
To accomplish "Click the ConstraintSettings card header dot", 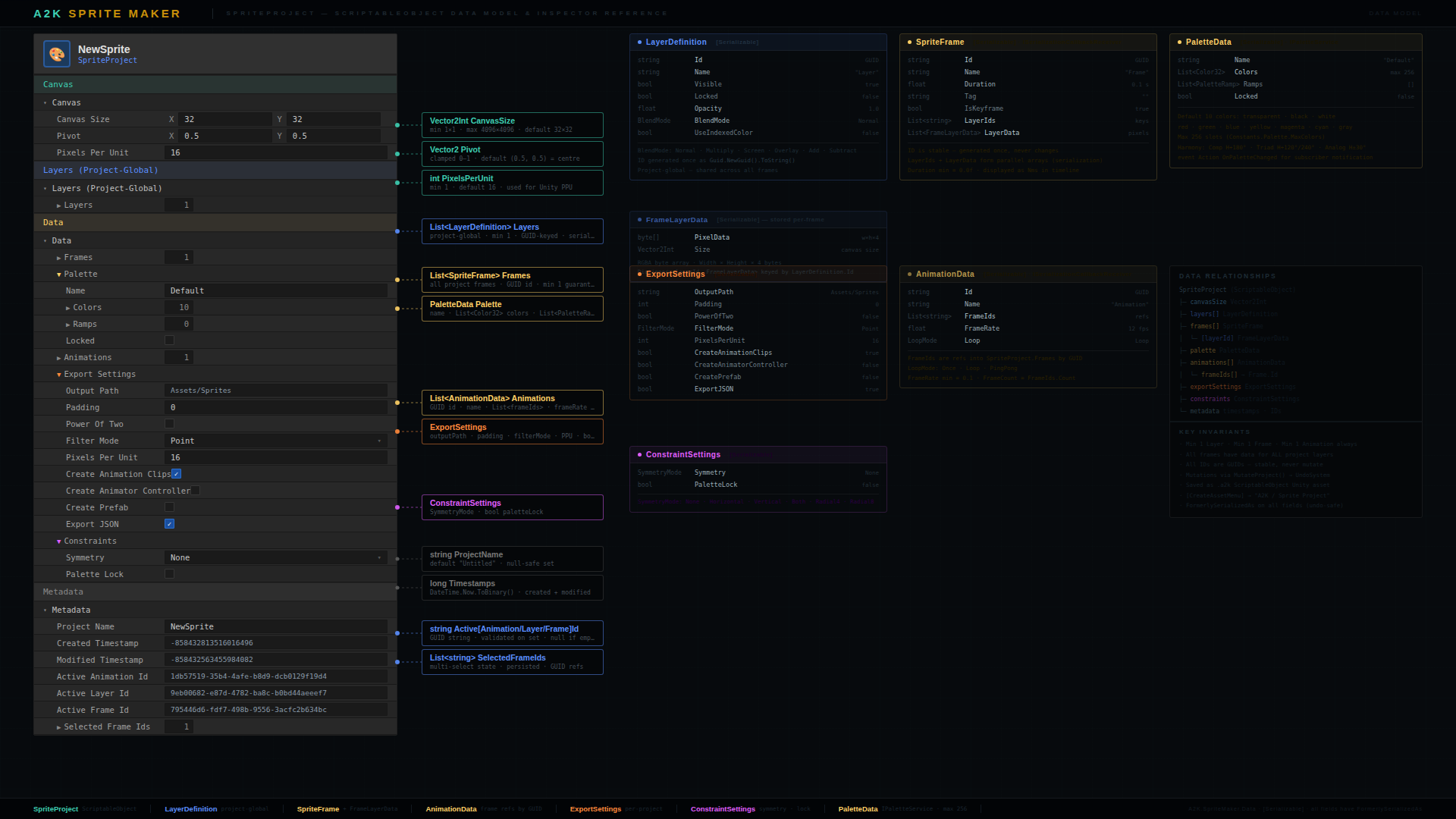I will 639,455.
